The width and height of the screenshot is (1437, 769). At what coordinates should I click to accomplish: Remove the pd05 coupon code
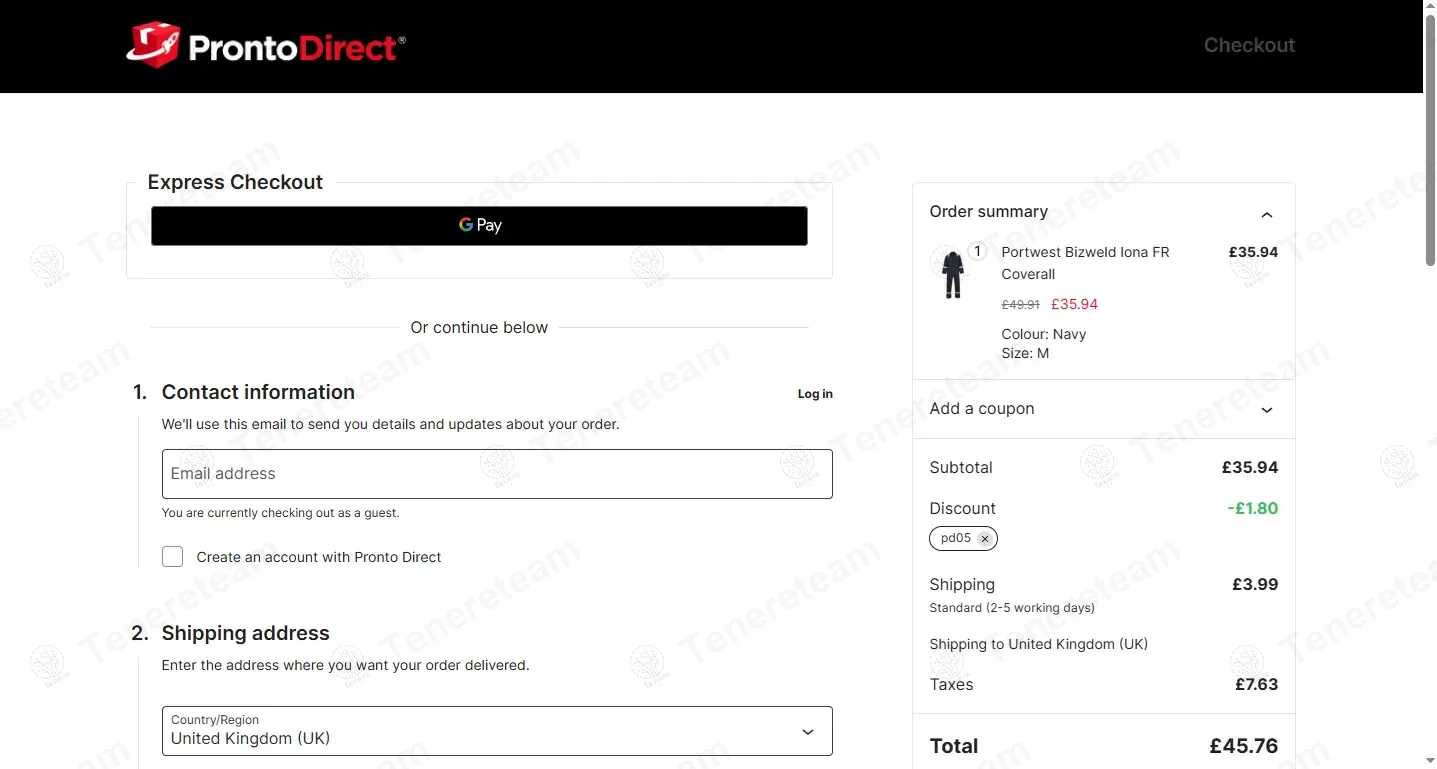click(x=985, y=539)
